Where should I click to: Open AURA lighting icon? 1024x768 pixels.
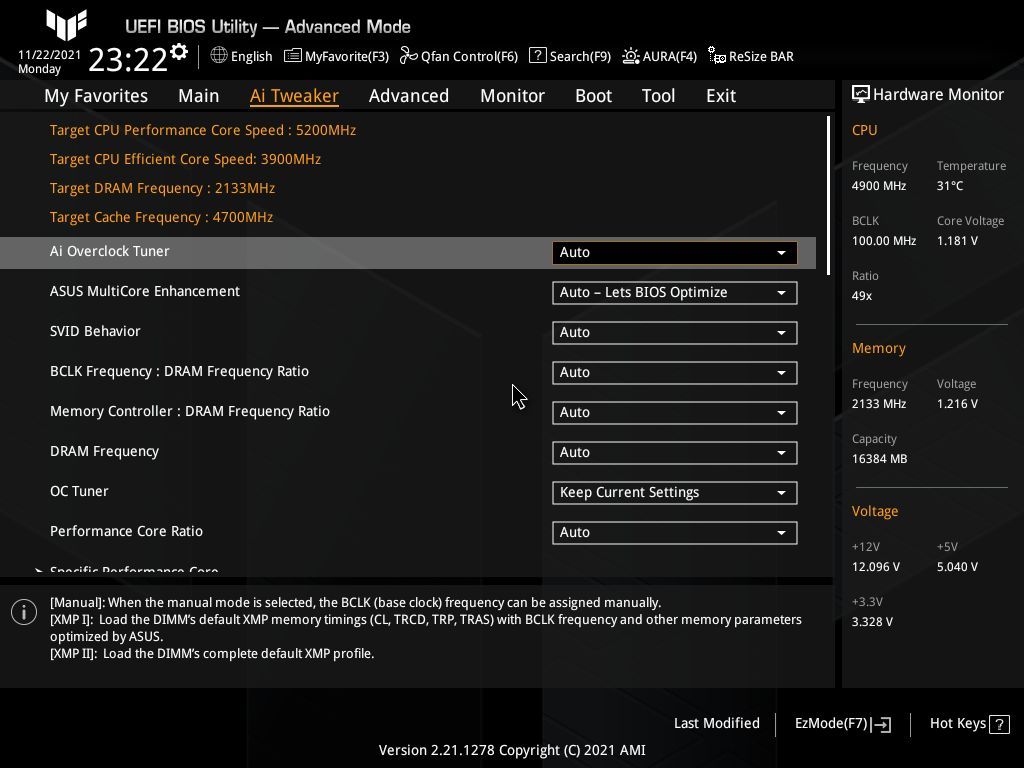(x=630, y=56)
